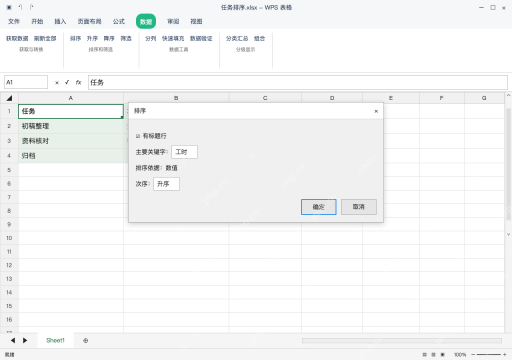512x360 pixels.
Task: Click the 组合 ribbon command
Action: [259, 39]
